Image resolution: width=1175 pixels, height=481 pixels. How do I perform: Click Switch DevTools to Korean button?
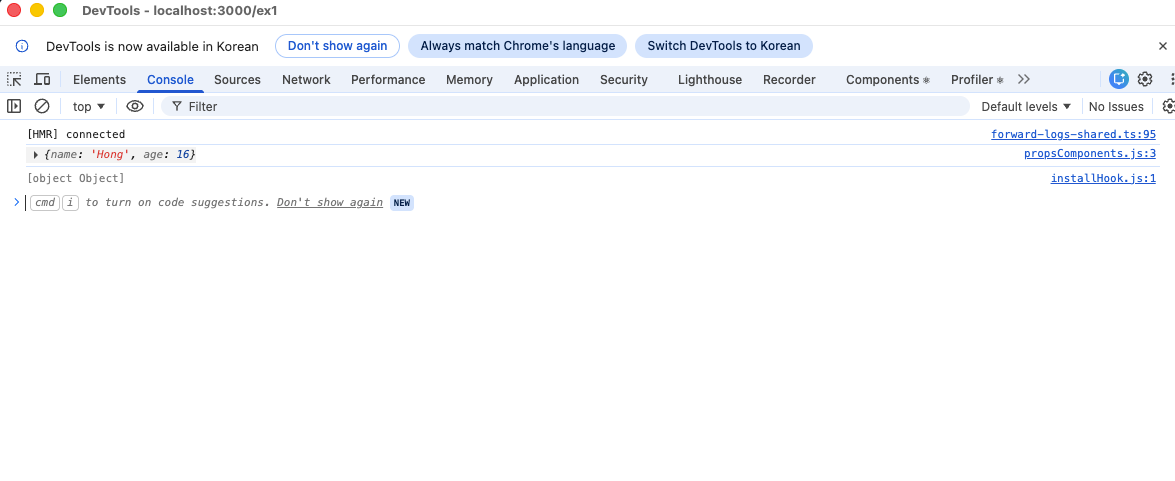pyautogui.click(x=724, y=46)
